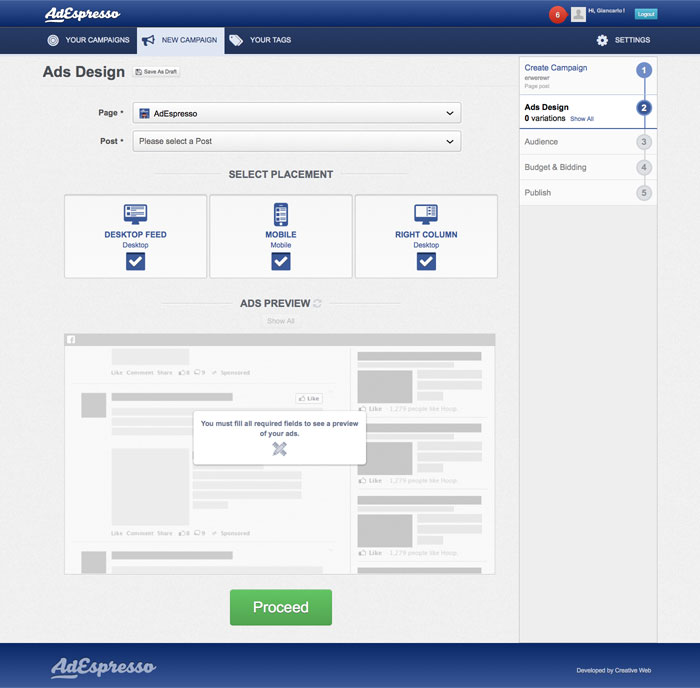
Task: Click step 3 circle for Audience
Action: [x=644, y=142]
